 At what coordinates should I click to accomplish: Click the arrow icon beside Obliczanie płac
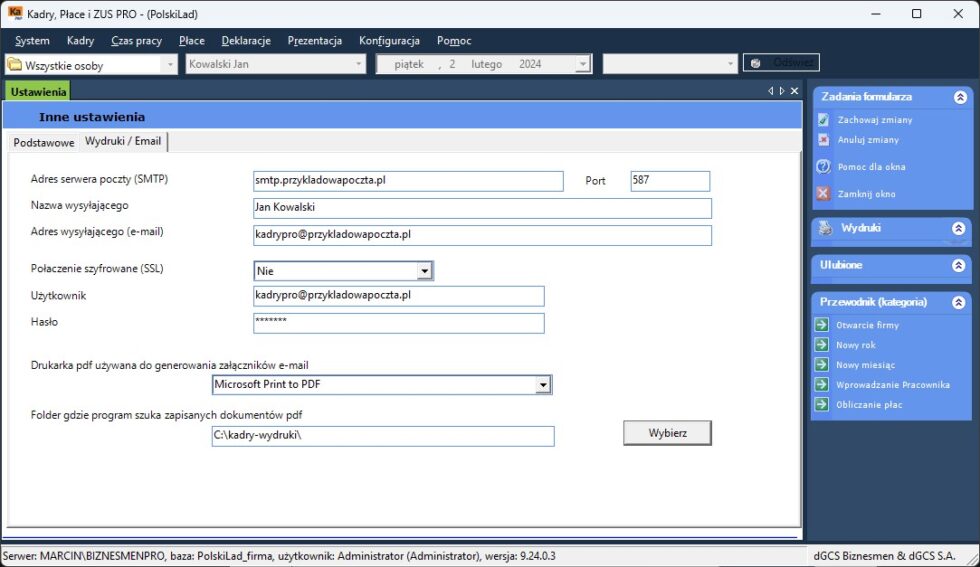(x=821, y=404)
